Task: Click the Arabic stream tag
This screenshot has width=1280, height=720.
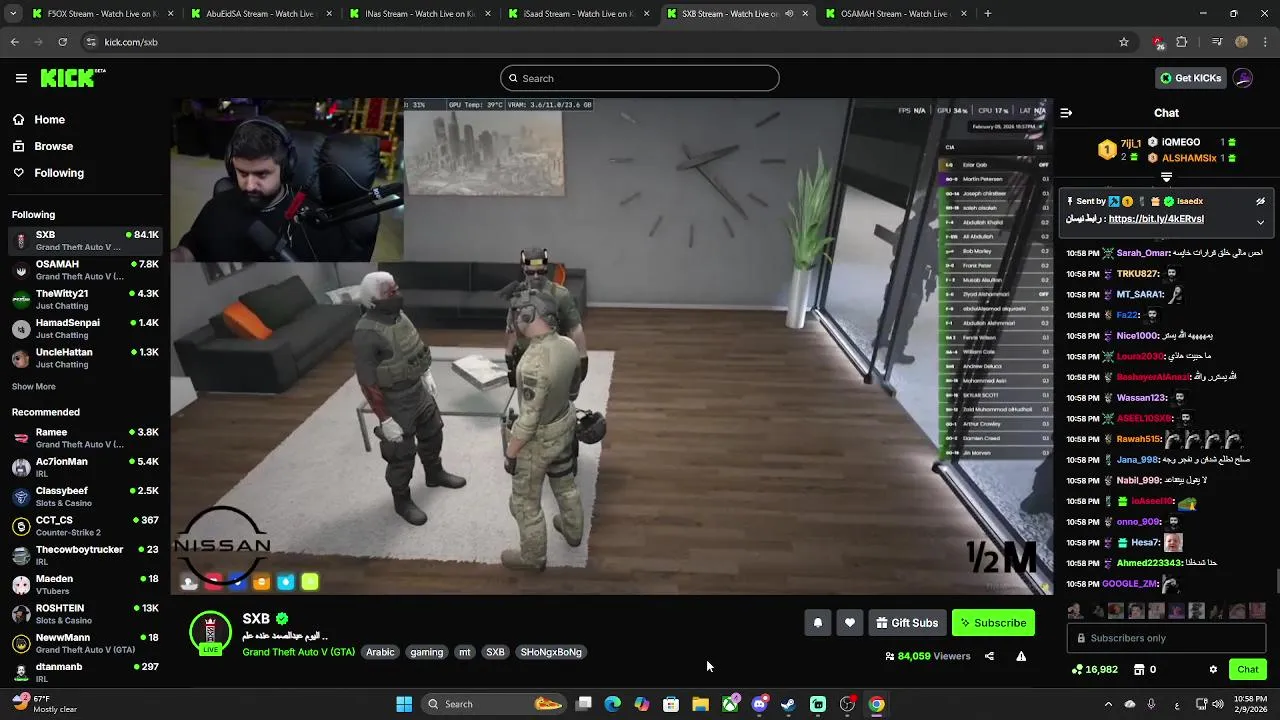Action: pos(380,652)
